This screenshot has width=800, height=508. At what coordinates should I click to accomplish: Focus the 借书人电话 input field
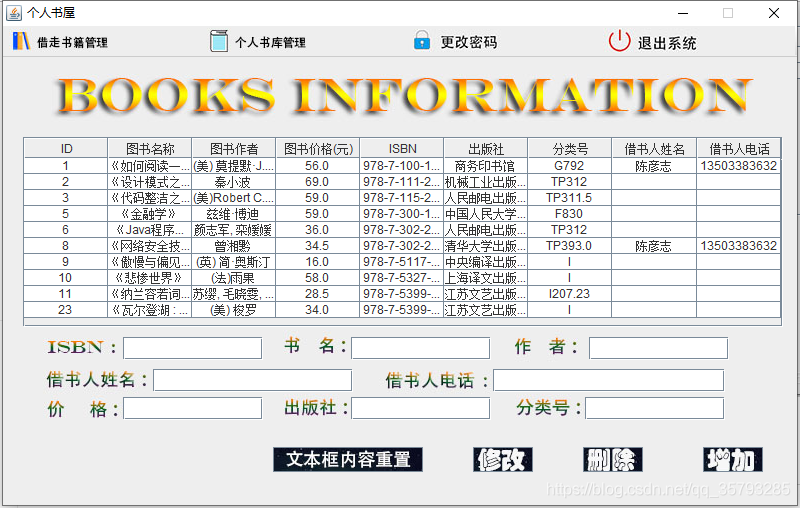[609, 380]
